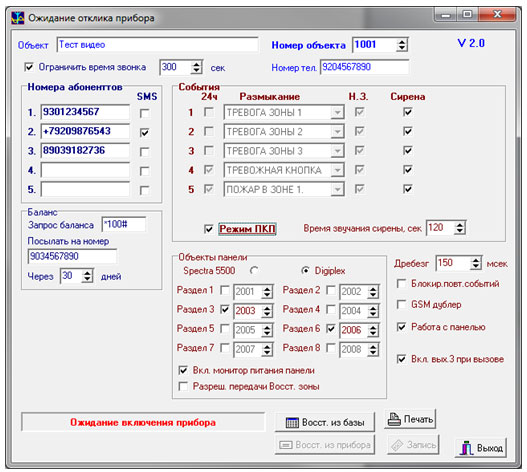The image size is (527, 472).
Task: Click empty subscriber 5 number field
Action: tap(85, 189)
